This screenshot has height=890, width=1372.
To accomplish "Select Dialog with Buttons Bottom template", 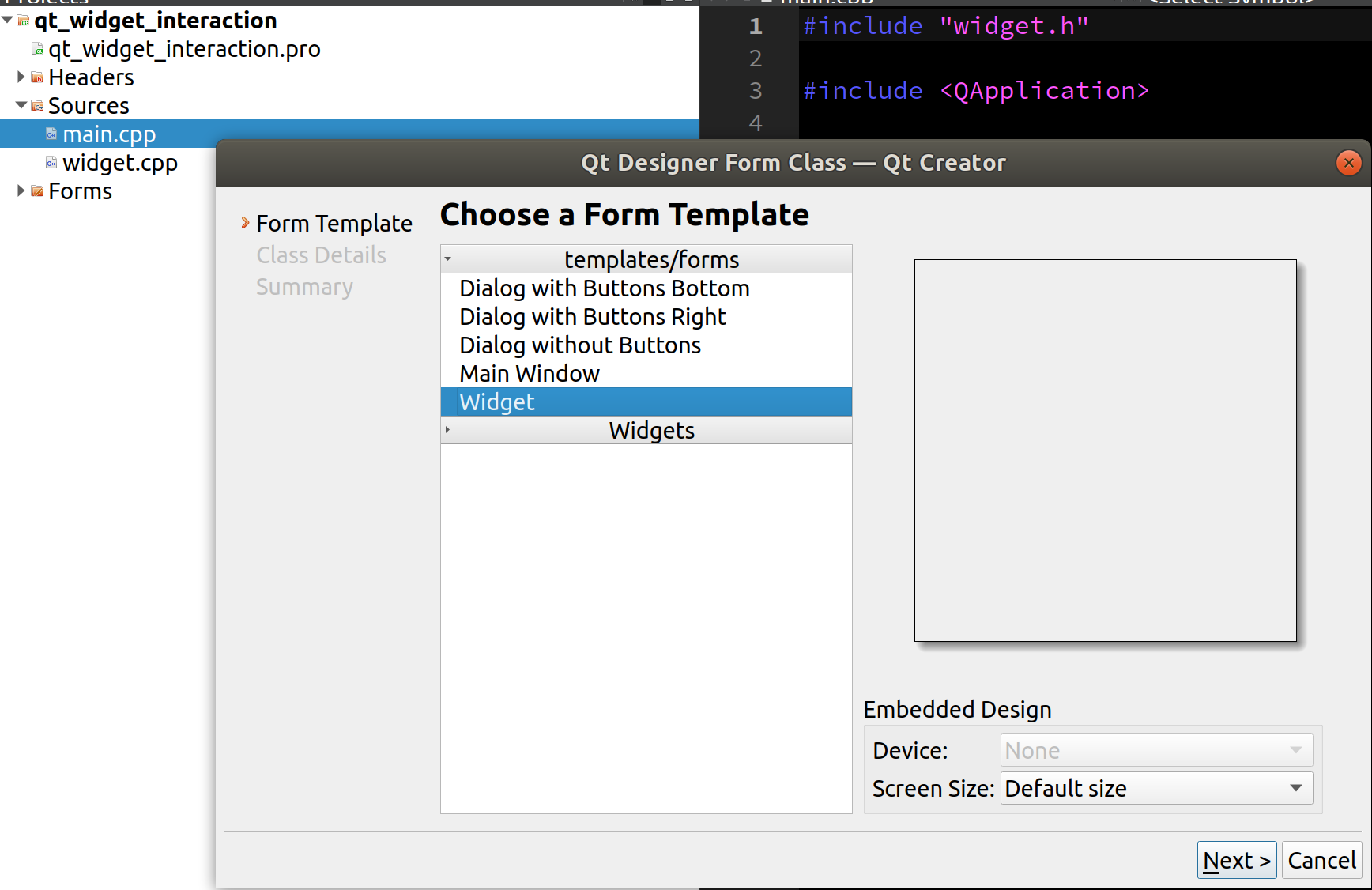I will (646, 288).
